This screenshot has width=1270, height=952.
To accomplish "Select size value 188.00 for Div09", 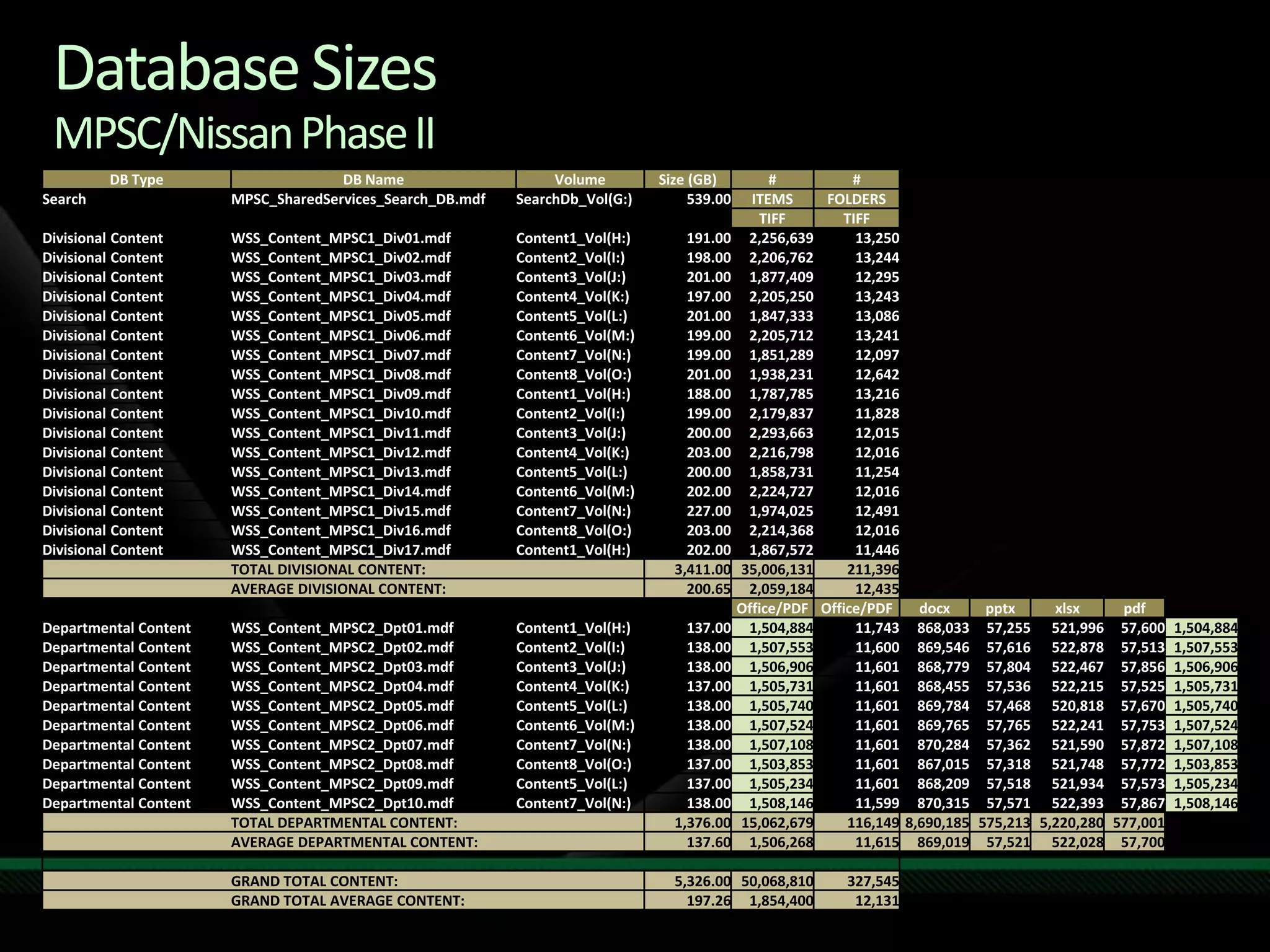I will pyautogui.click(x=709, y=394).
